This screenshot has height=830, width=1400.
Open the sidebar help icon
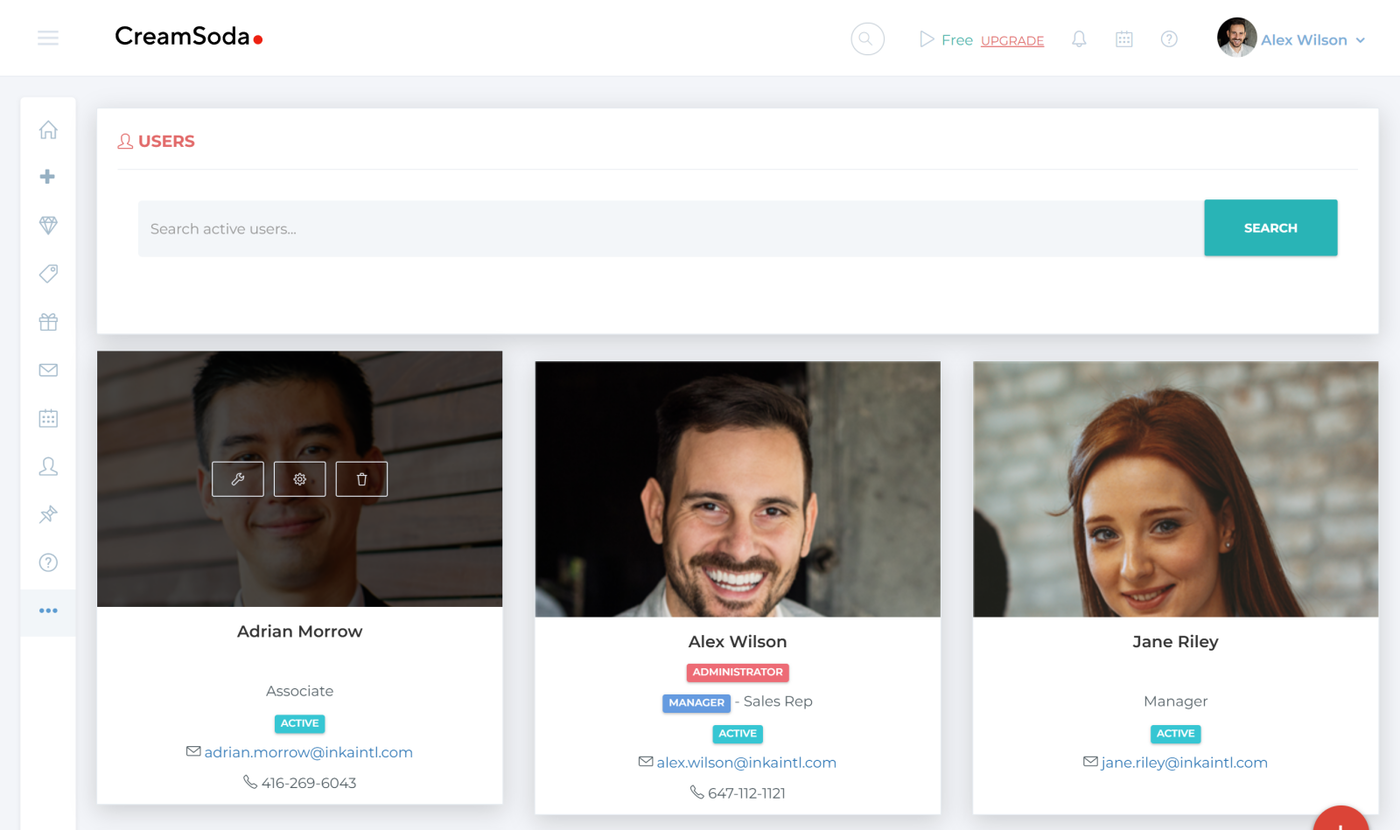click(x=48, y=562)
